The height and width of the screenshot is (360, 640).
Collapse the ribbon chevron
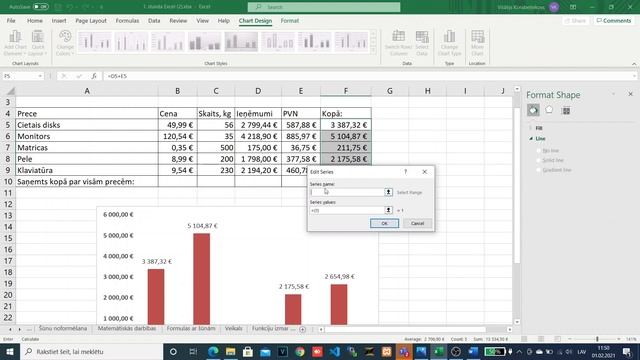click(x=634, y=64)
